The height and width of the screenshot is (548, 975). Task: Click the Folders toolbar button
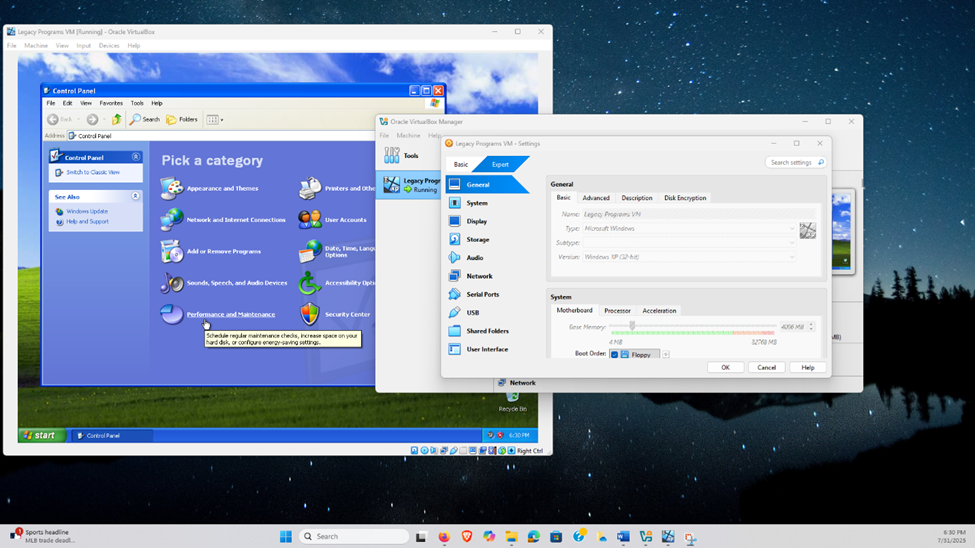point(182,120)
